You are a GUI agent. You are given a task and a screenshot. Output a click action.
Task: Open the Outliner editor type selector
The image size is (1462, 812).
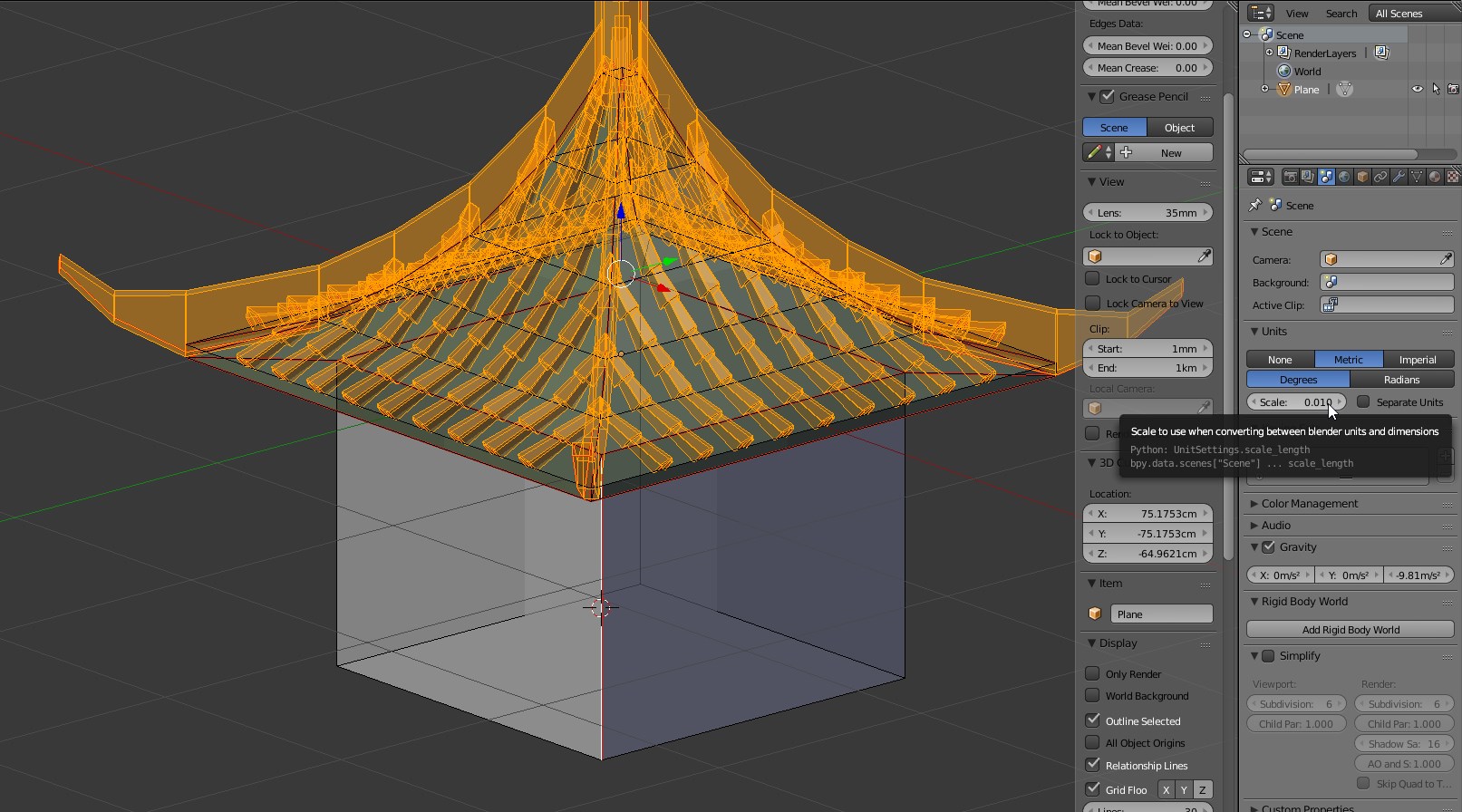click(1261, 13)
